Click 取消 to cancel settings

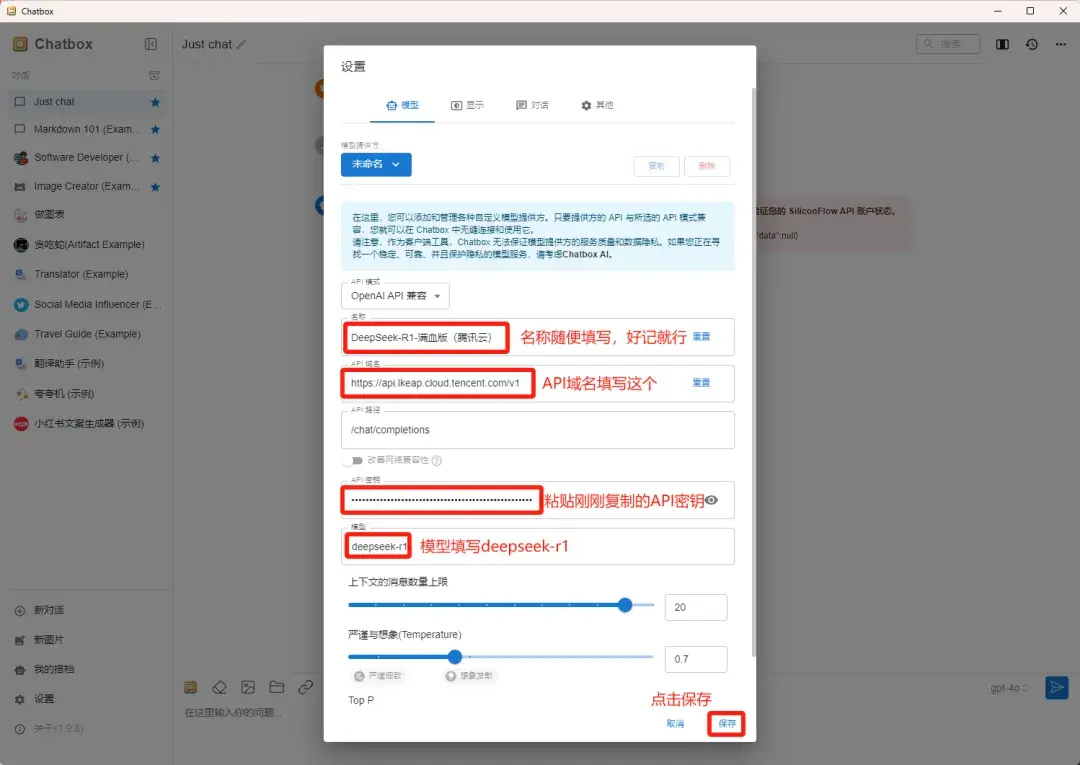675,724
